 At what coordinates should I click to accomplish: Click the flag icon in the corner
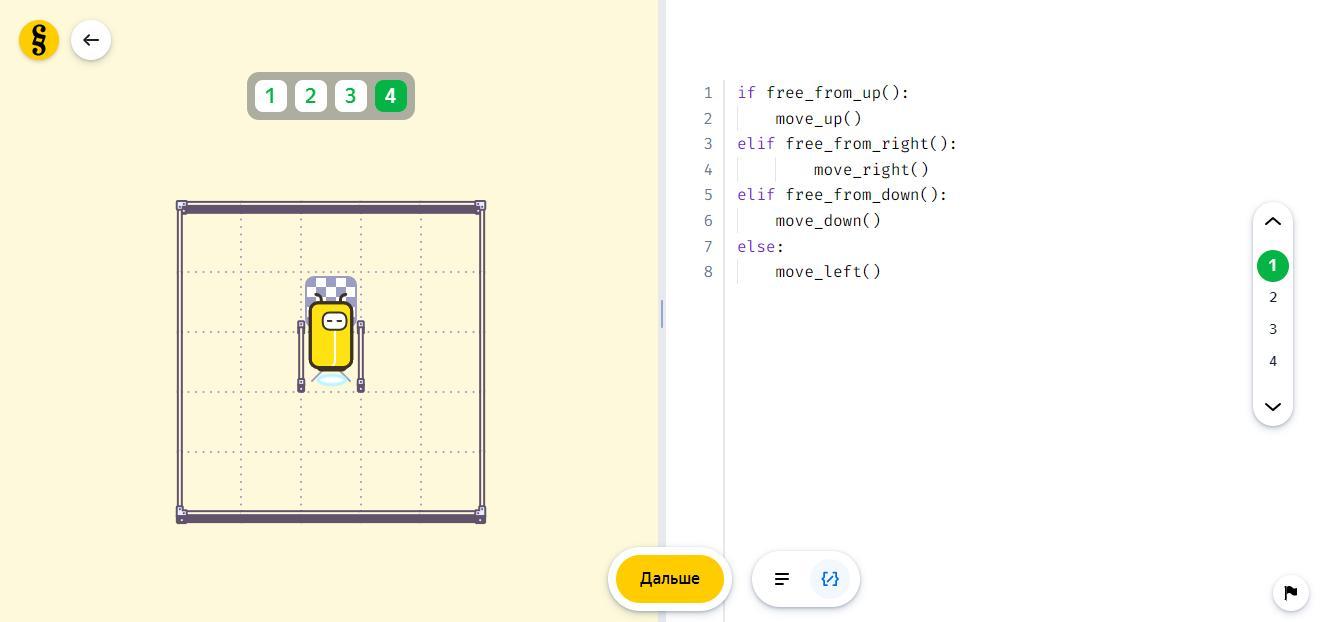click(1290, 593)
